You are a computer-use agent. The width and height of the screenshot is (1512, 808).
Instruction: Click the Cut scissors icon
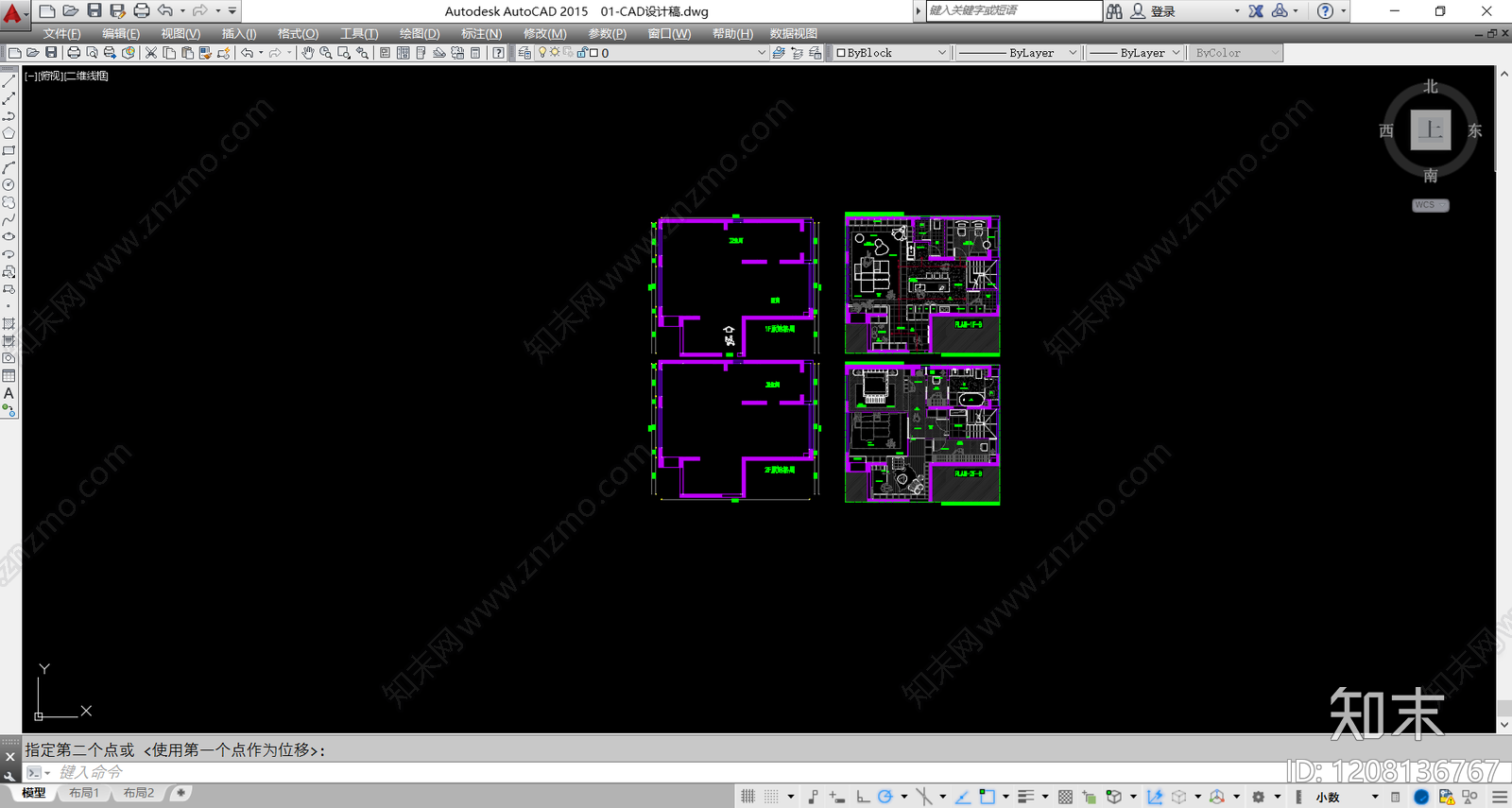[150, 53]
